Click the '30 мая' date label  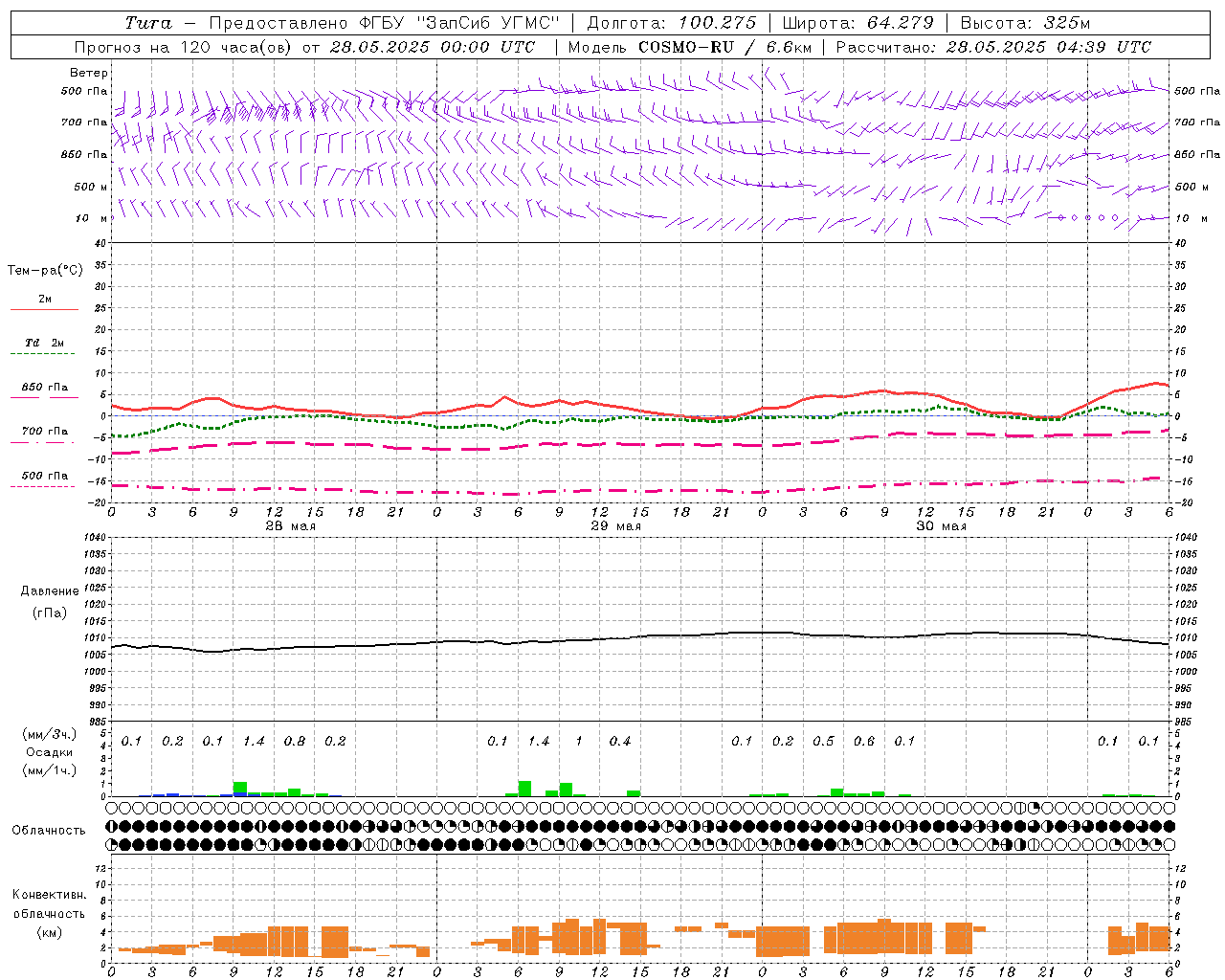click(x=942, y=526)
